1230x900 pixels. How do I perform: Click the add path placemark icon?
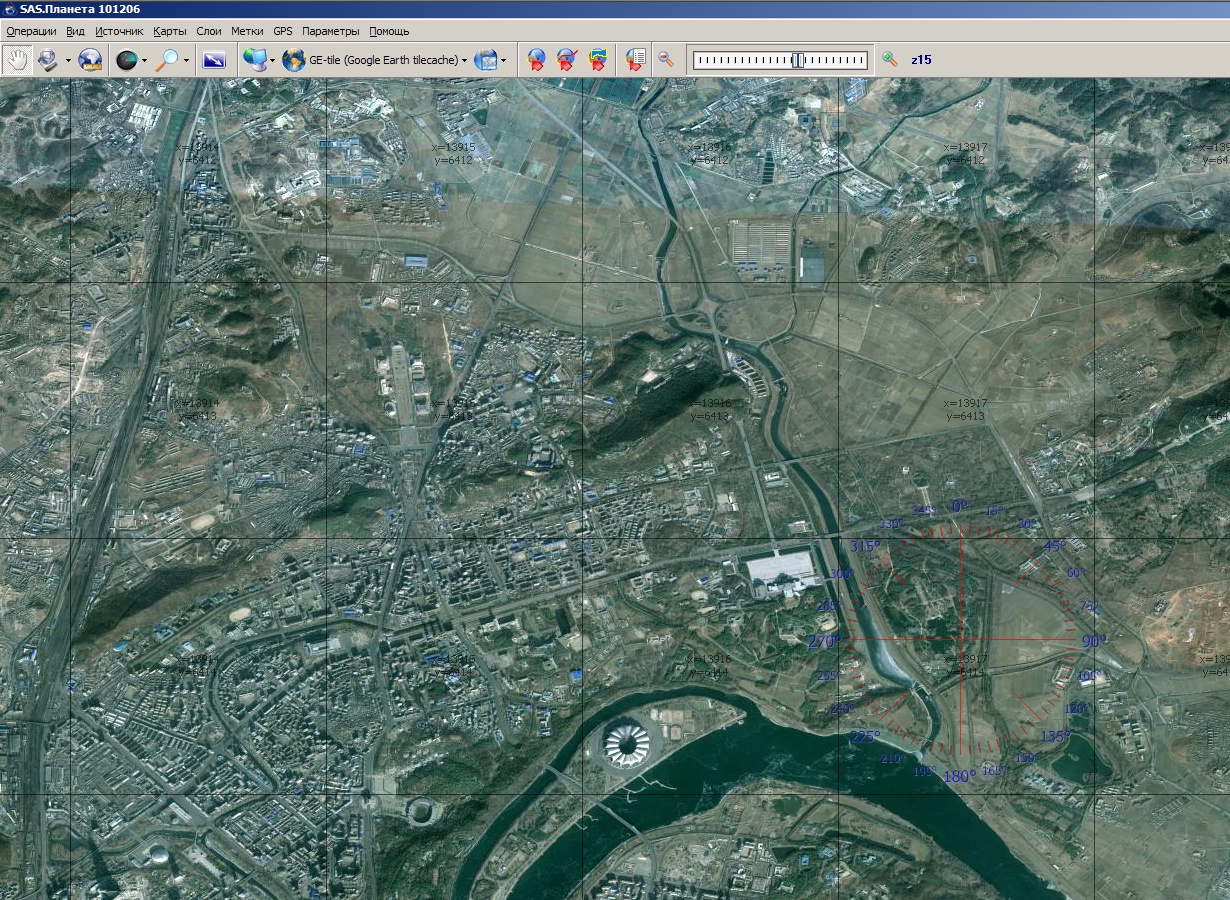598,60
